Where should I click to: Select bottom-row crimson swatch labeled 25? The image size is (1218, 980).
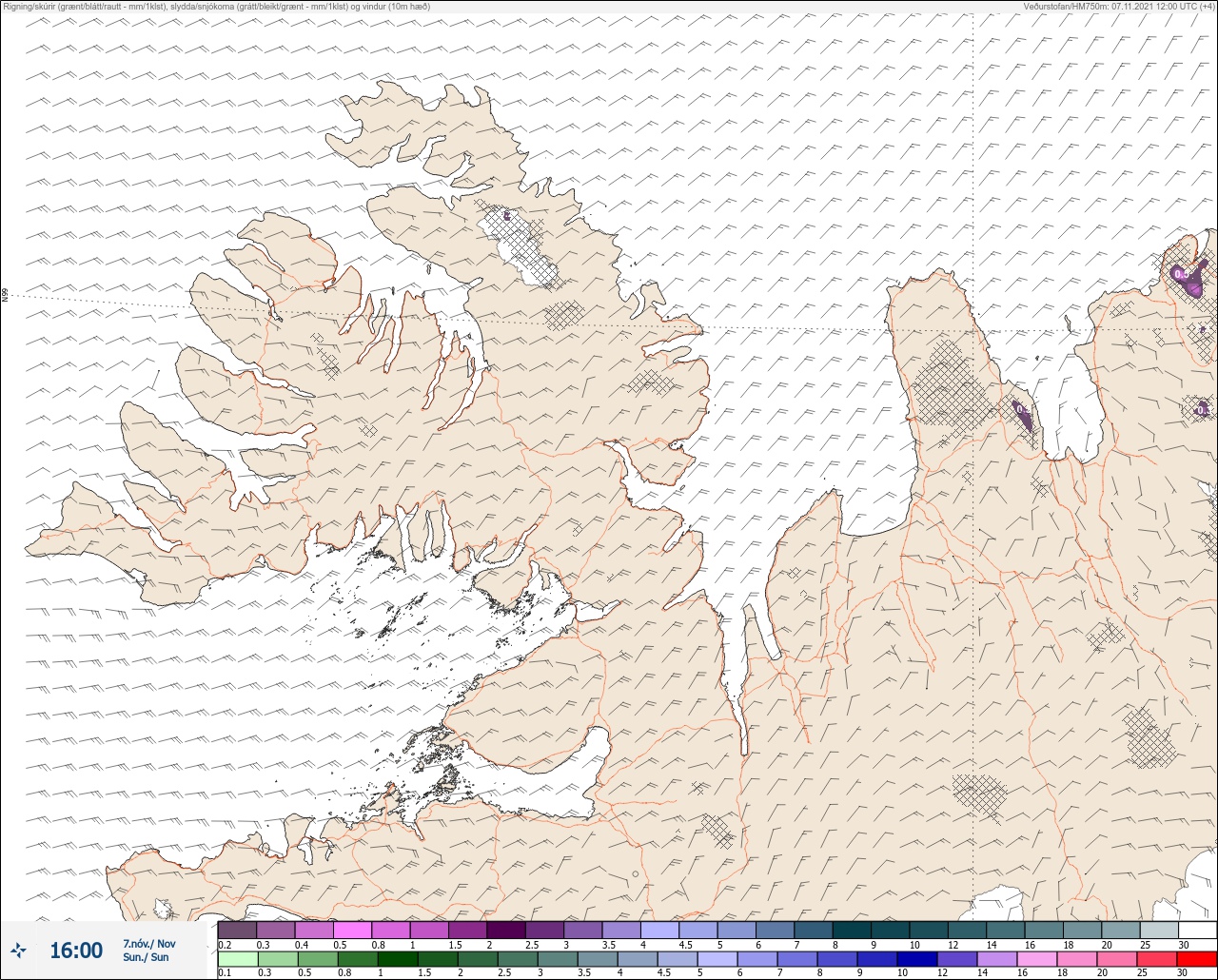point(1157,958)
